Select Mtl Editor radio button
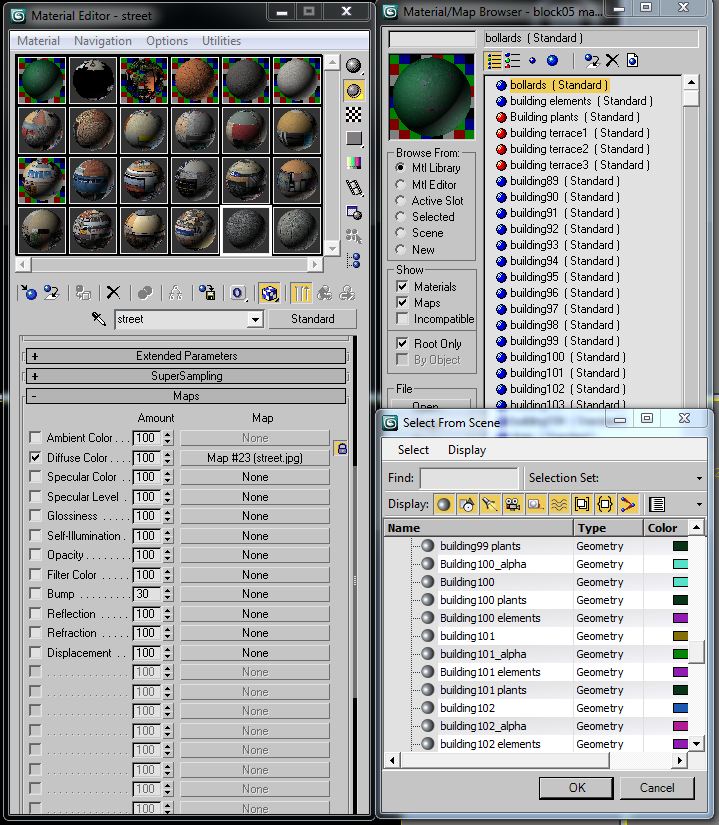This screenshot has width=719, height=825. 401,185
